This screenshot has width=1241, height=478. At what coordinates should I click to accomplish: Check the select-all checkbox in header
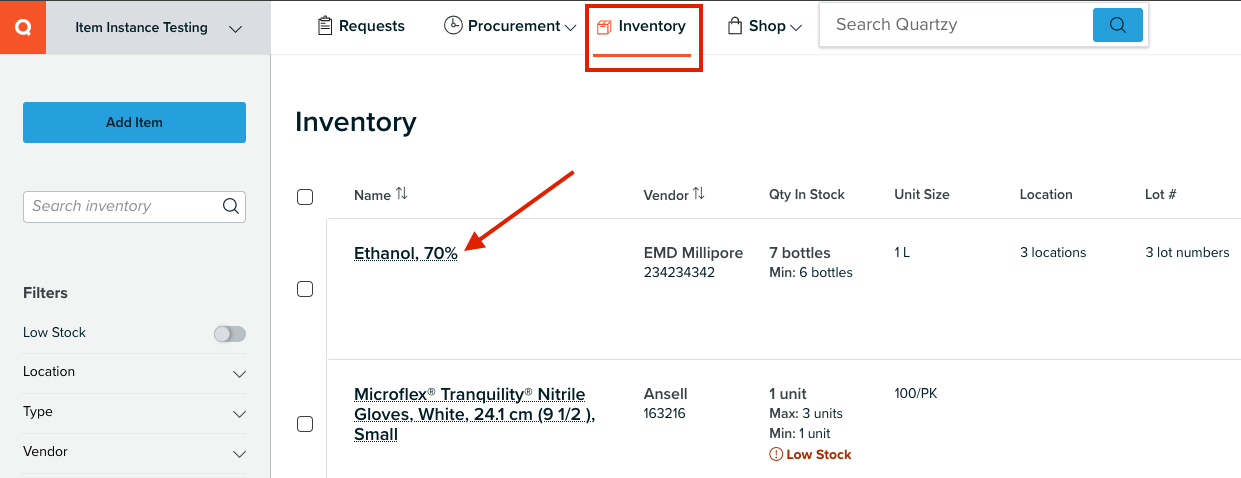305,197
